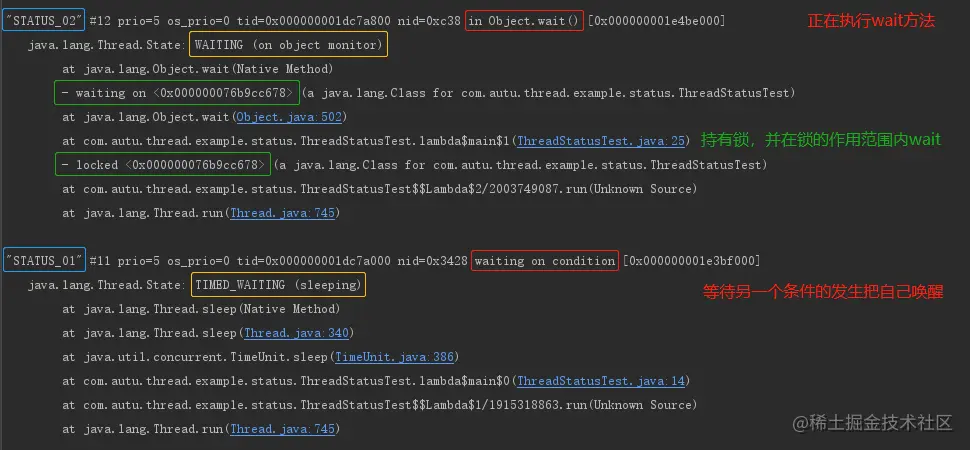Click "(a java.lang.Class for ..." text on waiting line
The height and width of the screenshot is (450, 970).
[549, 93]
